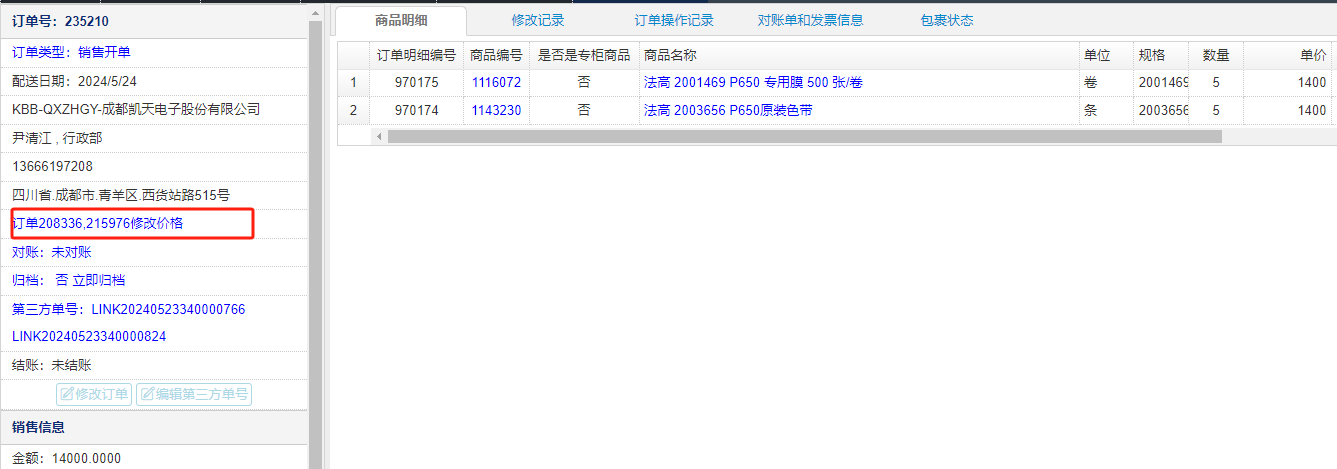Image resolution: width=1337 pixels, height=469 pixels.
Task: Click the 对账: 未对账 row
Action: tap(154, 252)
